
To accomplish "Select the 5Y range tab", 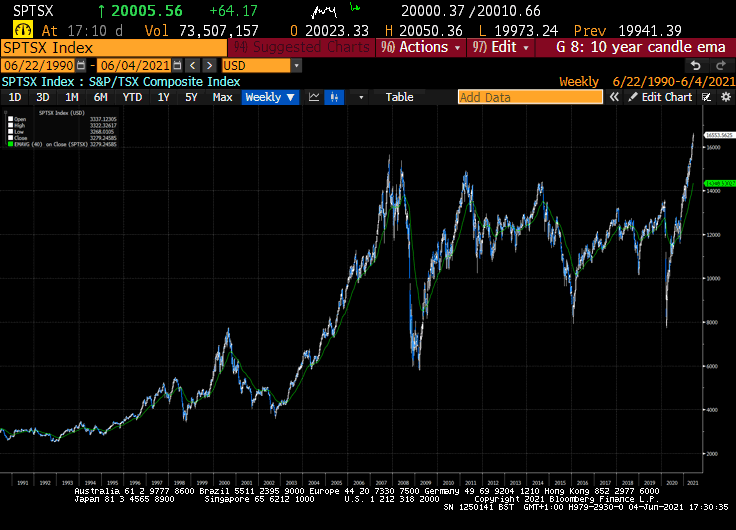I will 191,97.
